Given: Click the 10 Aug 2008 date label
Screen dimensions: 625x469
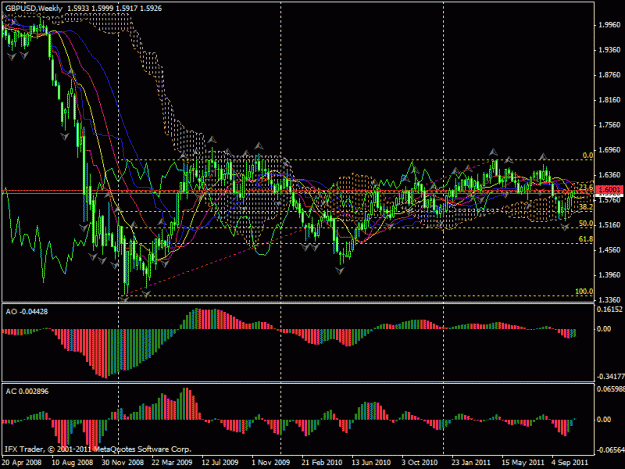Looking at the screenshot, I should (72, 463).
